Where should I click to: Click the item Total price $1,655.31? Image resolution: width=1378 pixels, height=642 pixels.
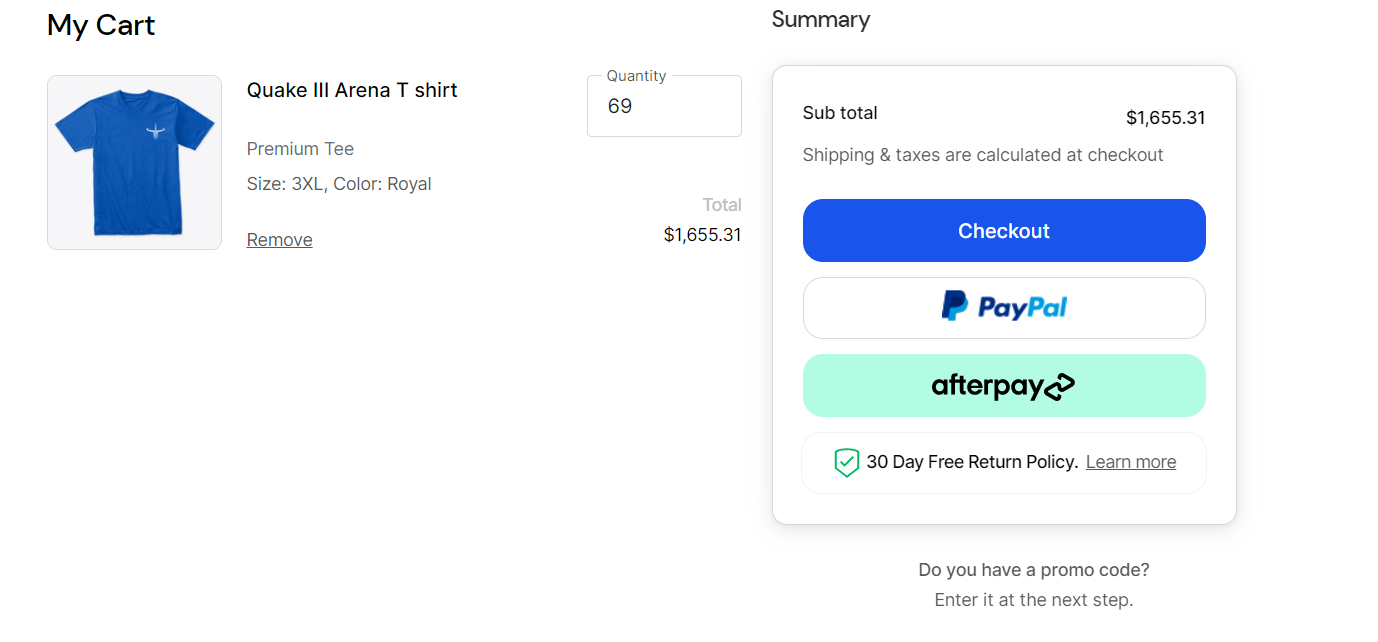point(703,235)
